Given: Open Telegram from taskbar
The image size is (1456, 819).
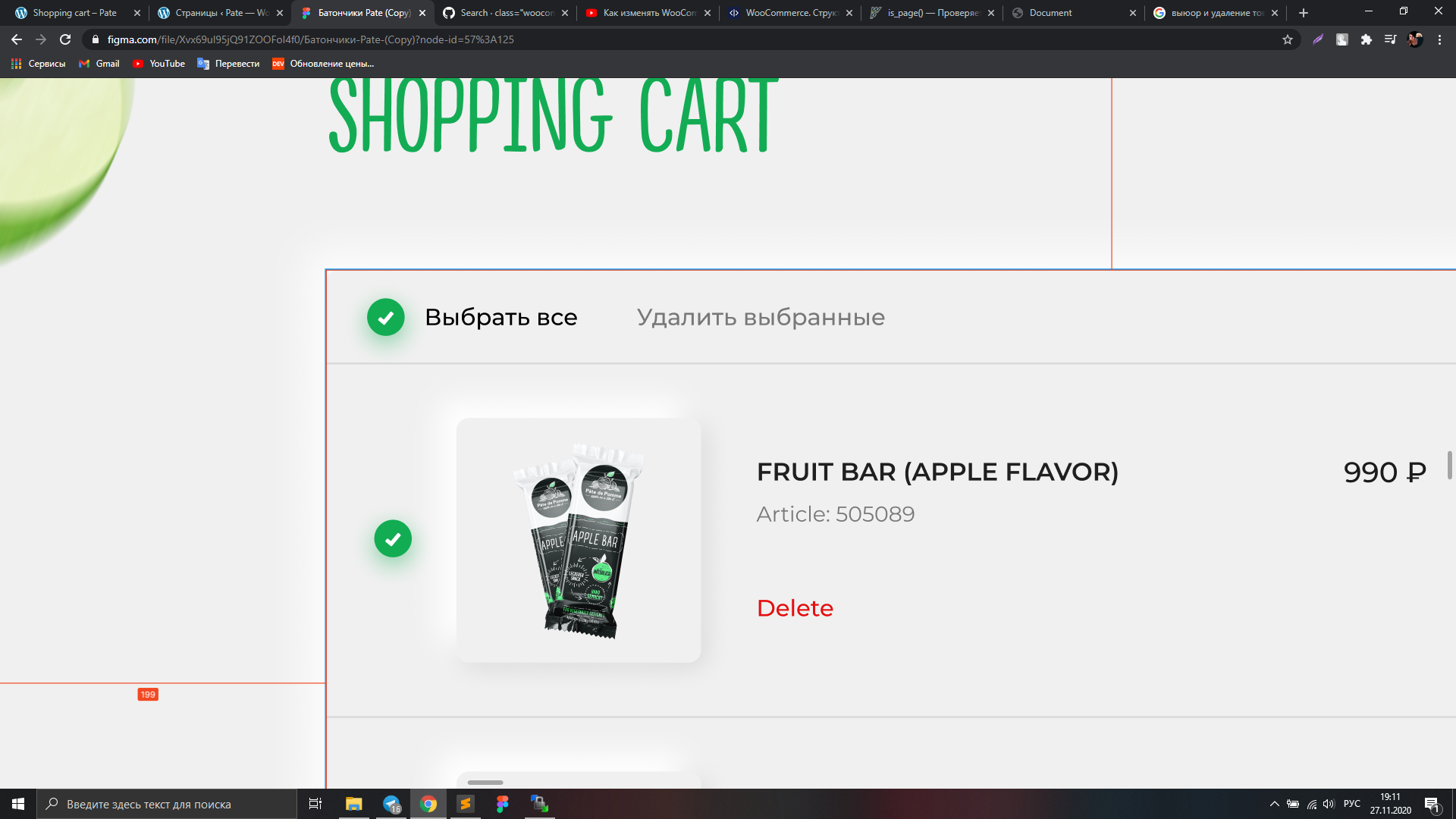Looking at the screenshot, I should pyautogui.click(x=391, y=804).
